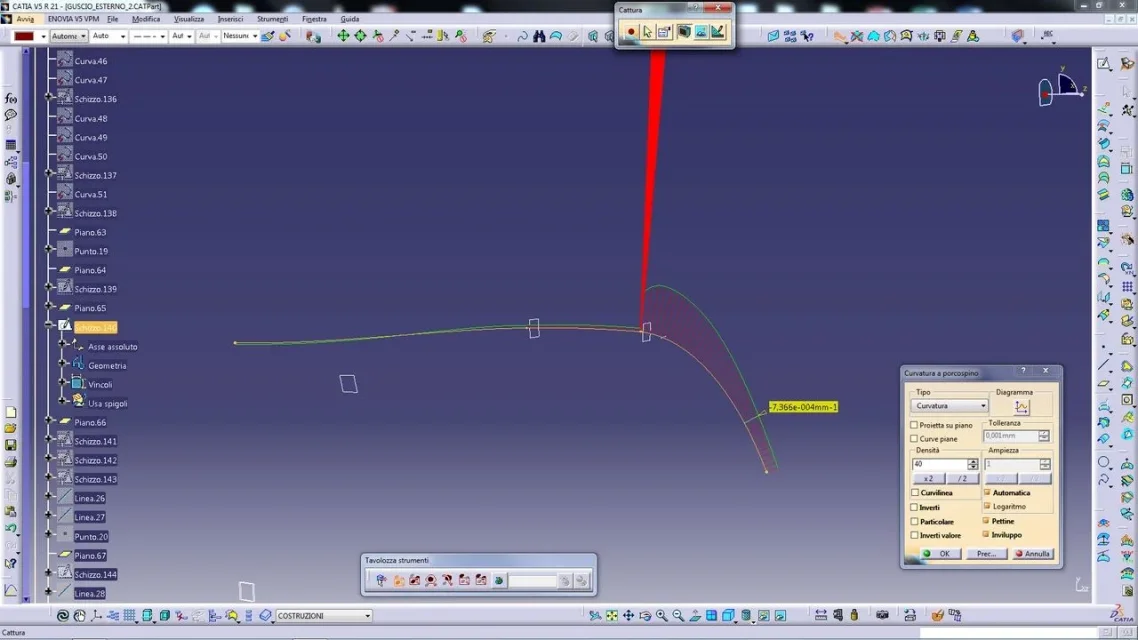Select the arrow selection tool in Cattura
Screen dimensions: 1138x640
click(647, 32)
